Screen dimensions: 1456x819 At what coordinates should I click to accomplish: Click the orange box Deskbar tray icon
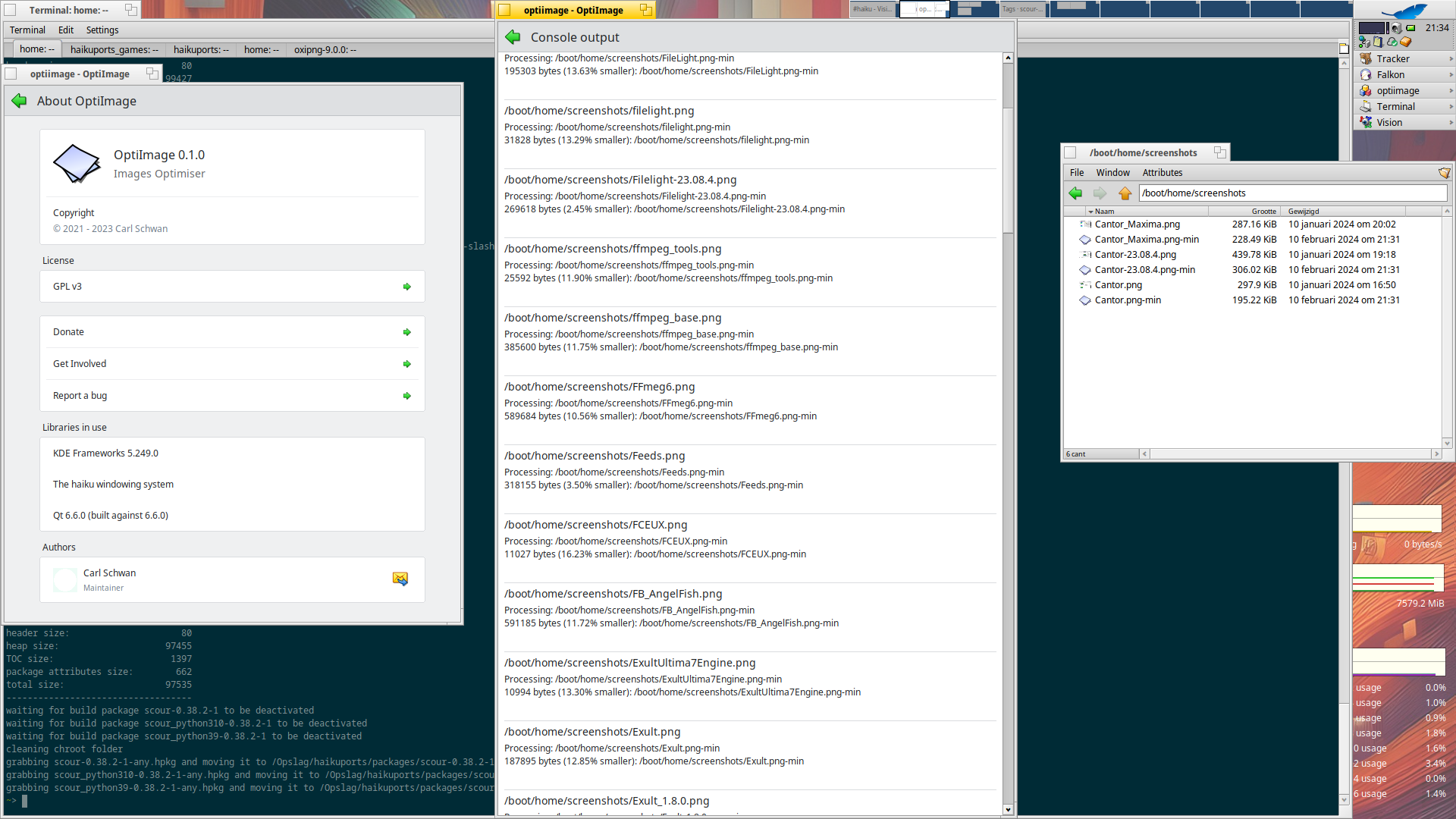(x=1405, y=42)
